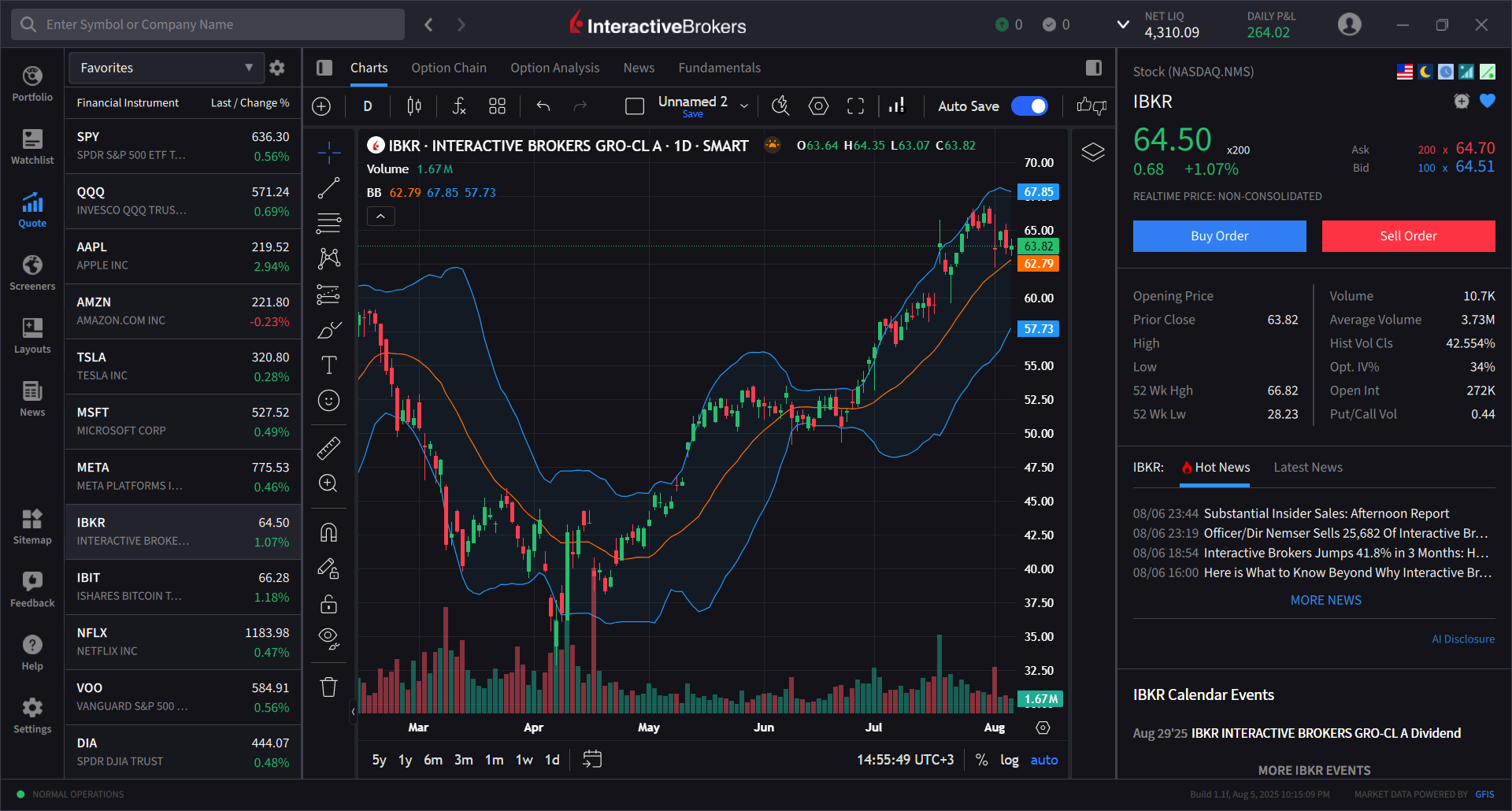
Task: Select the Text annotation tool
Action: pyautogui.click(x=329, y=365)
